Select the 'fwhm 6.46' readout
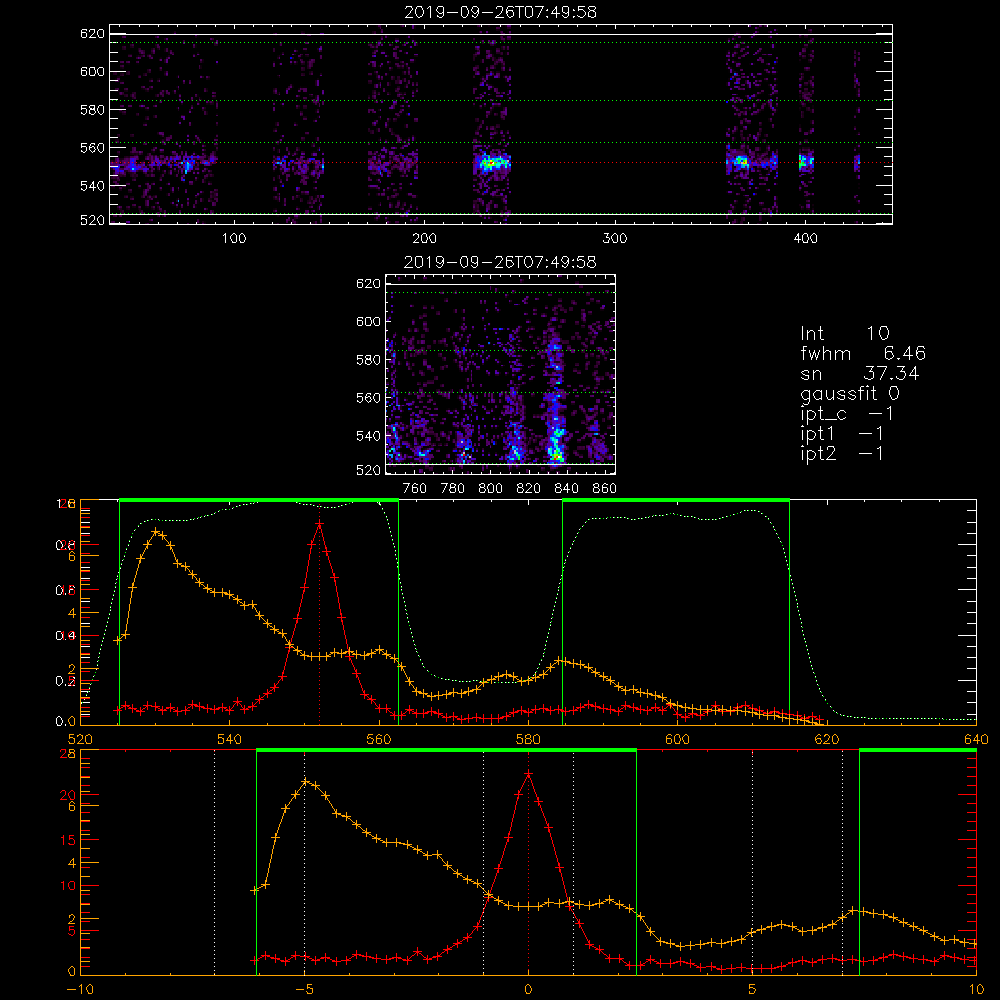 click(863, 353)
